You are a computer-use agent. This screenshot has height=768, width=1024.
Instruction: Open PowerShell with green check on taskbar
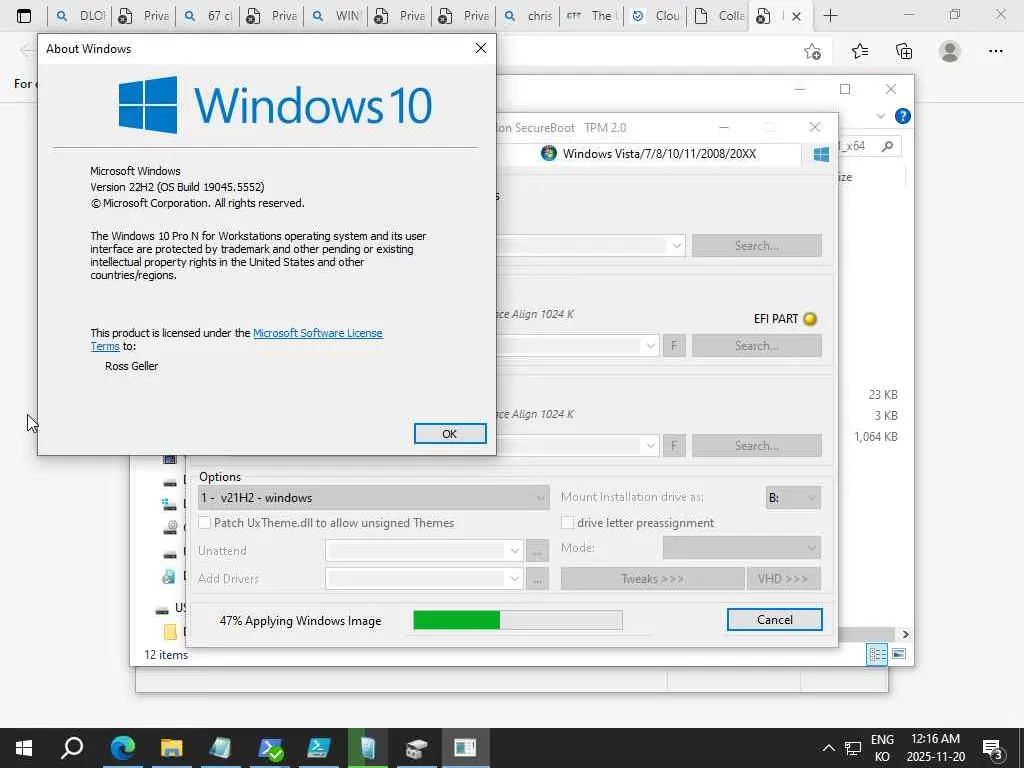tap(270, 748)
